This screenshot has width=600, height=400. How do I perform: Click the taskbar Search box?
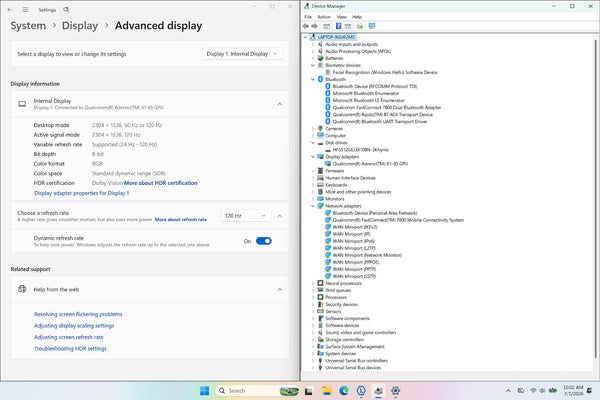pos(257,390)
